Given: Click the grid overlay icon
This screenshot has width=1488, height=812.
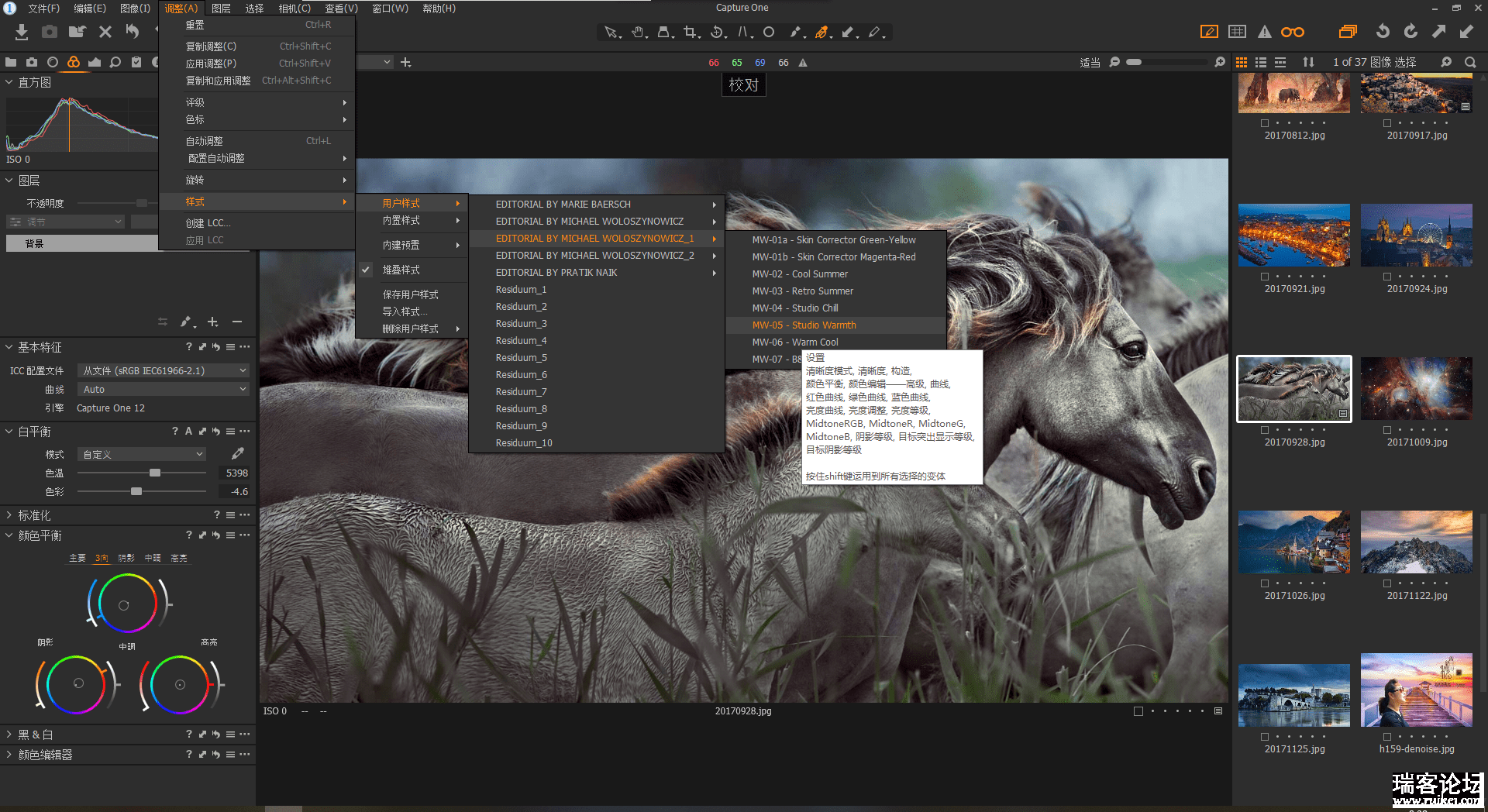Looking at the screenshot, I should point(1238,32).
